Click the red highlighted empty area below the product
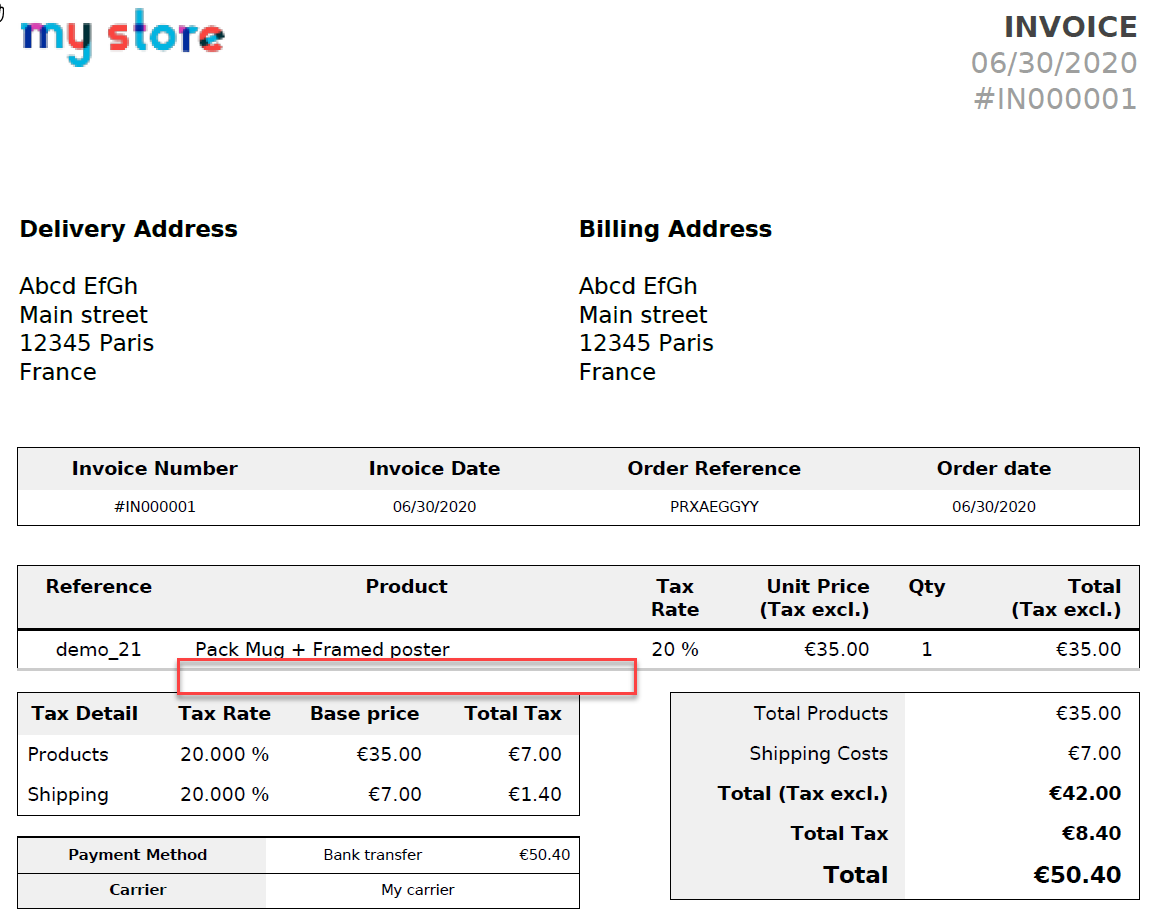 (x=406, y=677)
